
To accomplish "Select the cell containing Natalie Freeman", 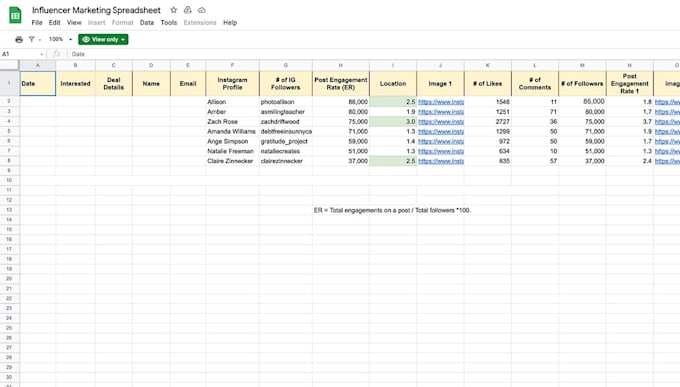I will (x=232, y=151).
